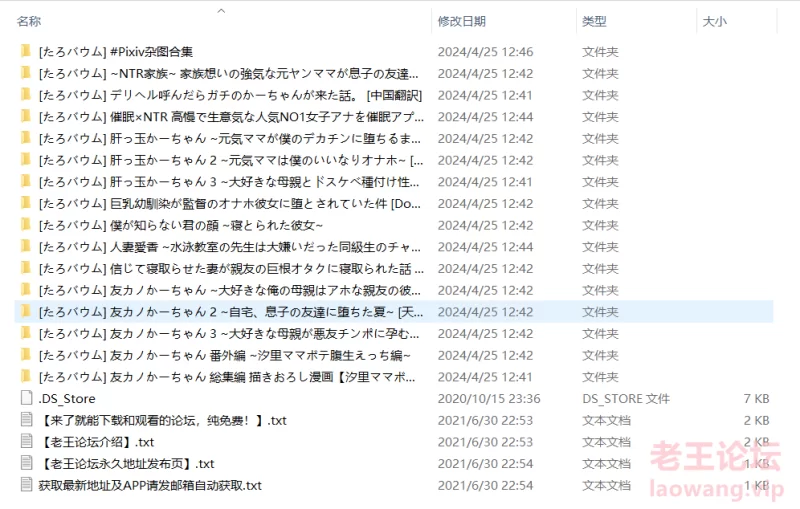
Task: Click folder icon for 肝っ玉かーちゃん 2 row
Action: 26,160
